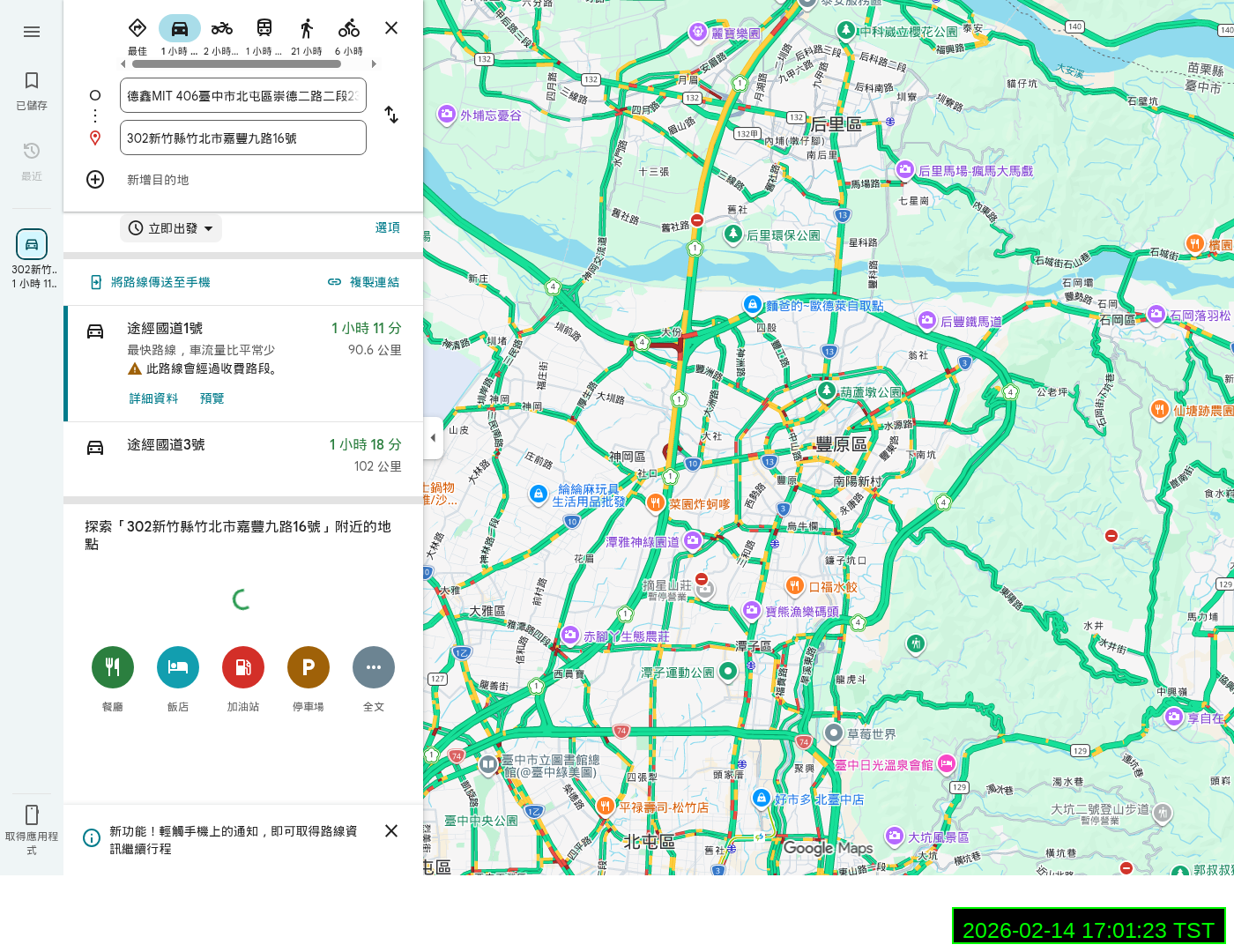The image size is (1234, 952).
Task: Click the 複製連結 copy link
Action: click(363, 282)
